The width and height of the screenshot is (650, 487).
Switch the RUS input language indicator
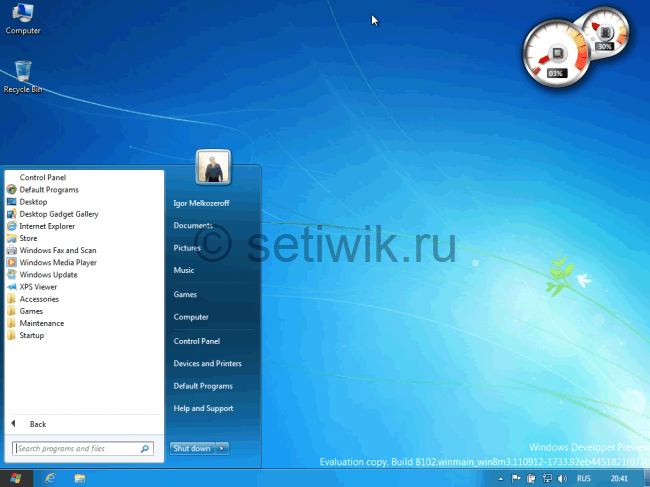583,479
